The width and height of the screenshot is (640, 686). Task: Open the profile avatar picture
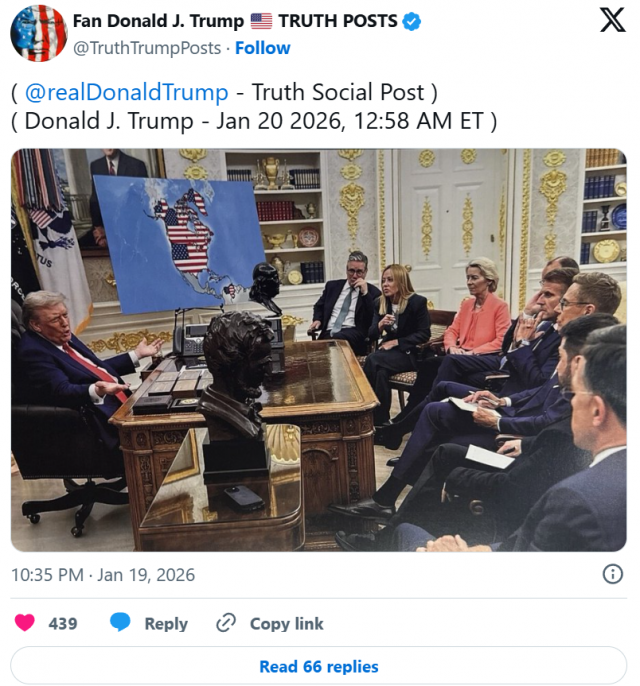tap(39, 33)
